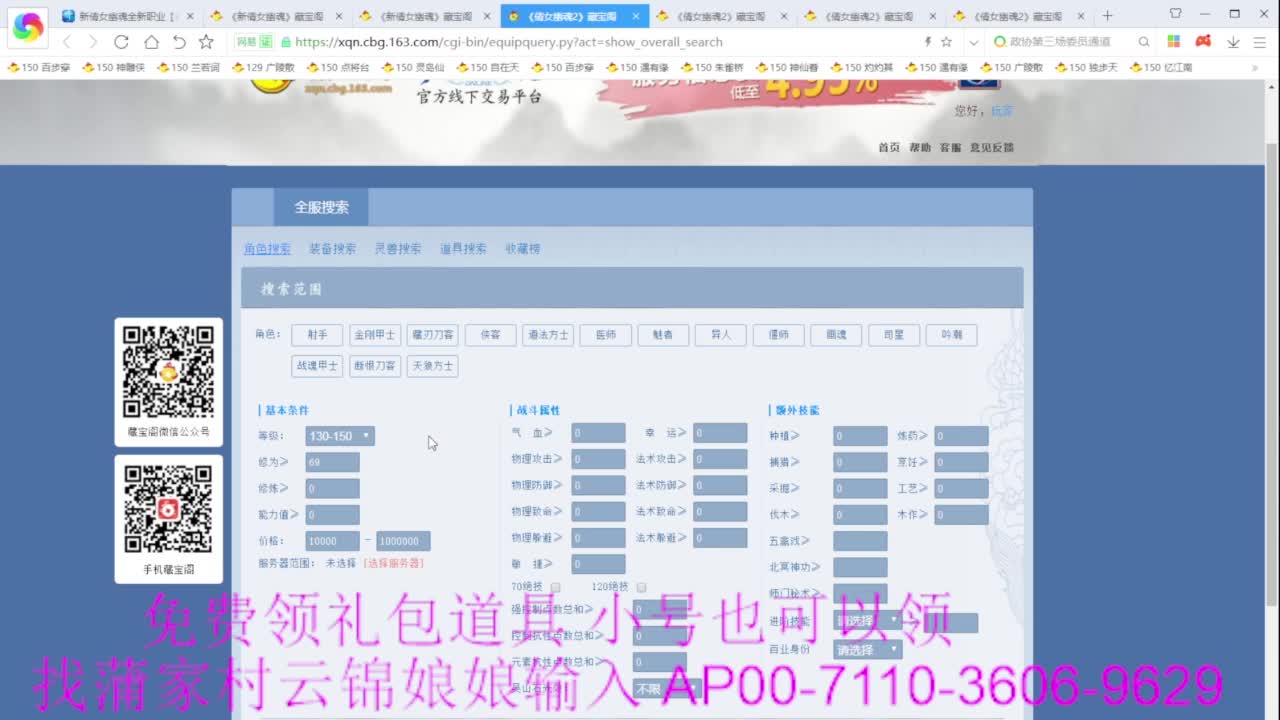Open the 进阶技能 请选择 dropdown
Image resolution: width=1280 pixels, height=720 pixels.
pyautogui.click(x=867, y=621)
